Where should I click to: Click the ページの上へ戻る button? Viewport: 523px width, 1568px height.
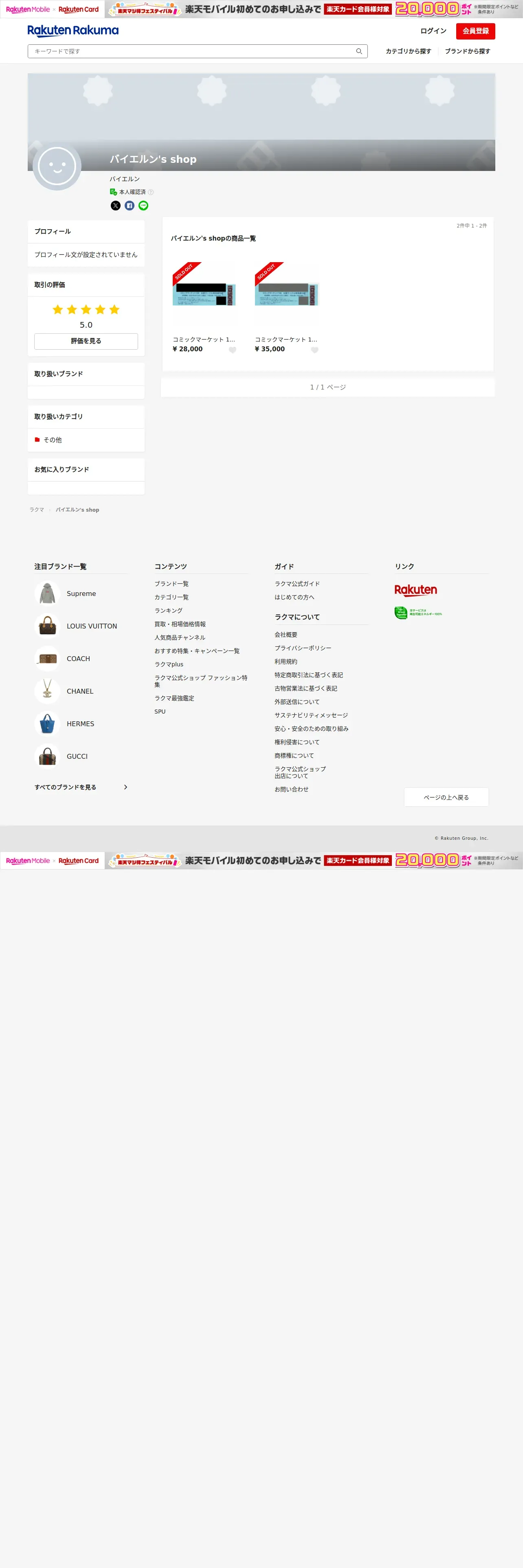pos(446,797)
